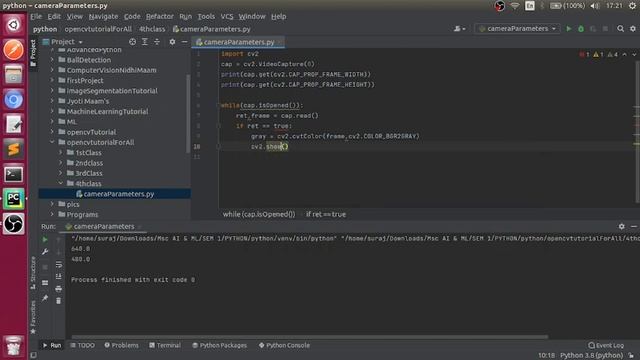
Task: Click Python 3.8 interpreter in status bar
Action: [x=591, y=356]
